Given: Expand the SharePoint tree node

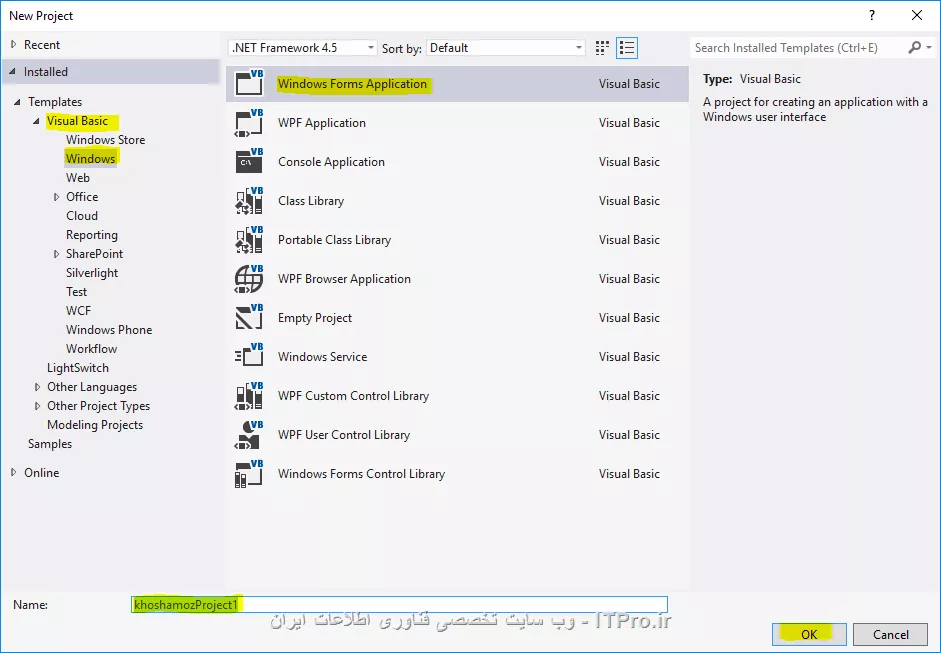Looking at the screenshot, I should tap(56, 254).
